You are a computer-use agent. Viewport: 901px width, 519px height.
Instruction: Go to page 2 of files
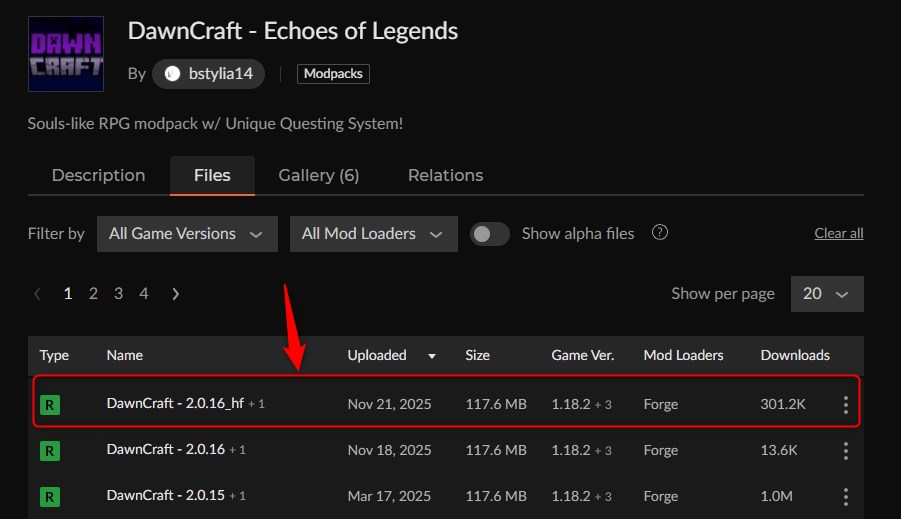click(x=93, y=294)
